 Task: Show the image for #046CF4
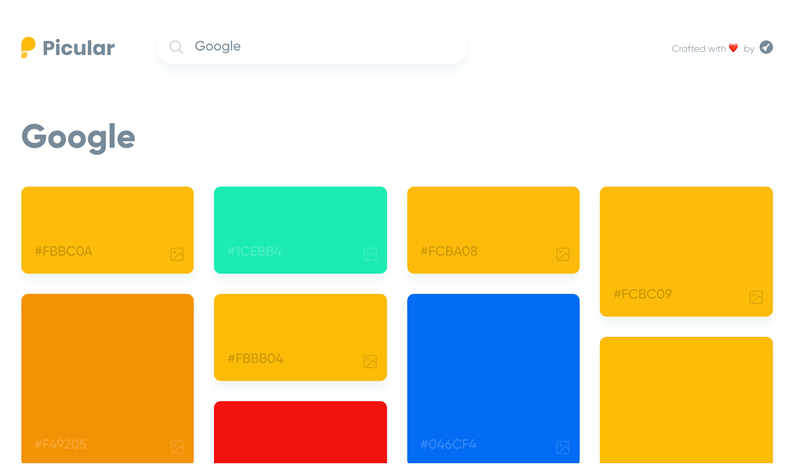pyautogui.click(x=563, y=447)
